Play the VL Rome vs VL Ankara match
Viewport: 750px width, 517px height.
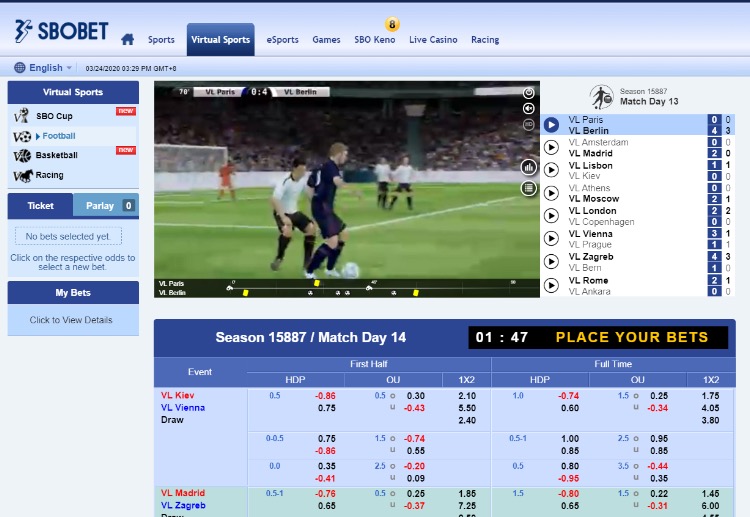[551, 286]
